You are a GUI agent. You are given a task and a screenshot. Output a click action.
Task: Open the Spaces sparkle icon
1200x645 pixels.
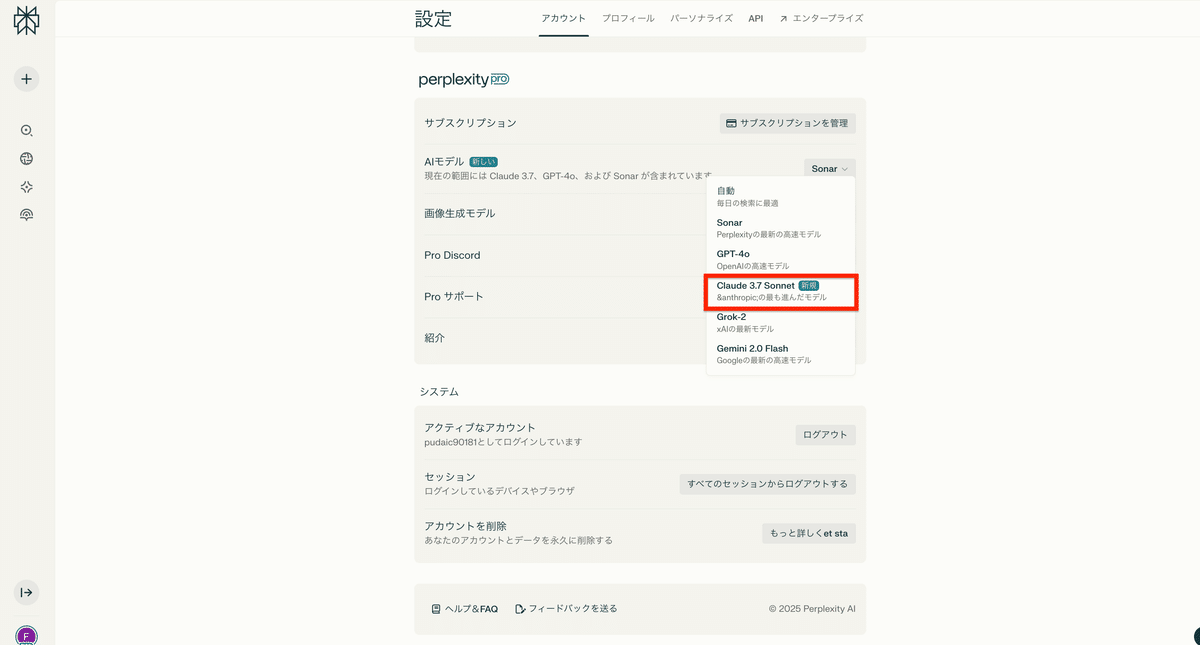[x=26, y=187]
